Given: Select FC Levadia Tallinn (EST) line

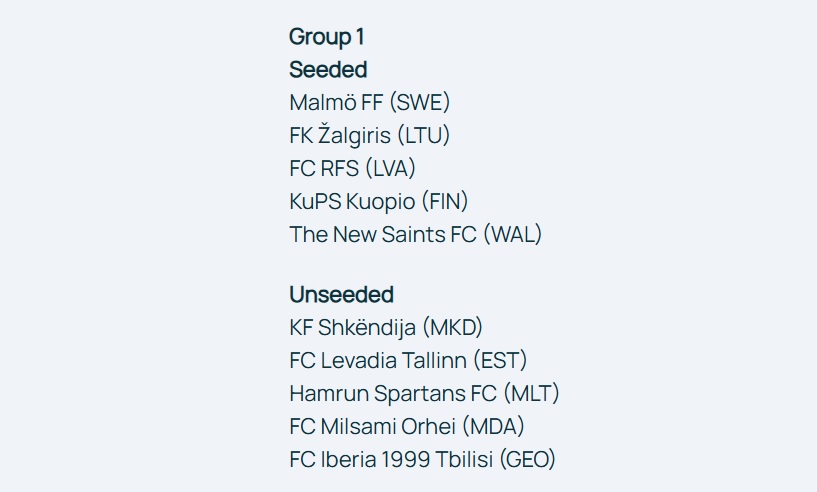Looking at the screenshot, I should tap(408, 361).
